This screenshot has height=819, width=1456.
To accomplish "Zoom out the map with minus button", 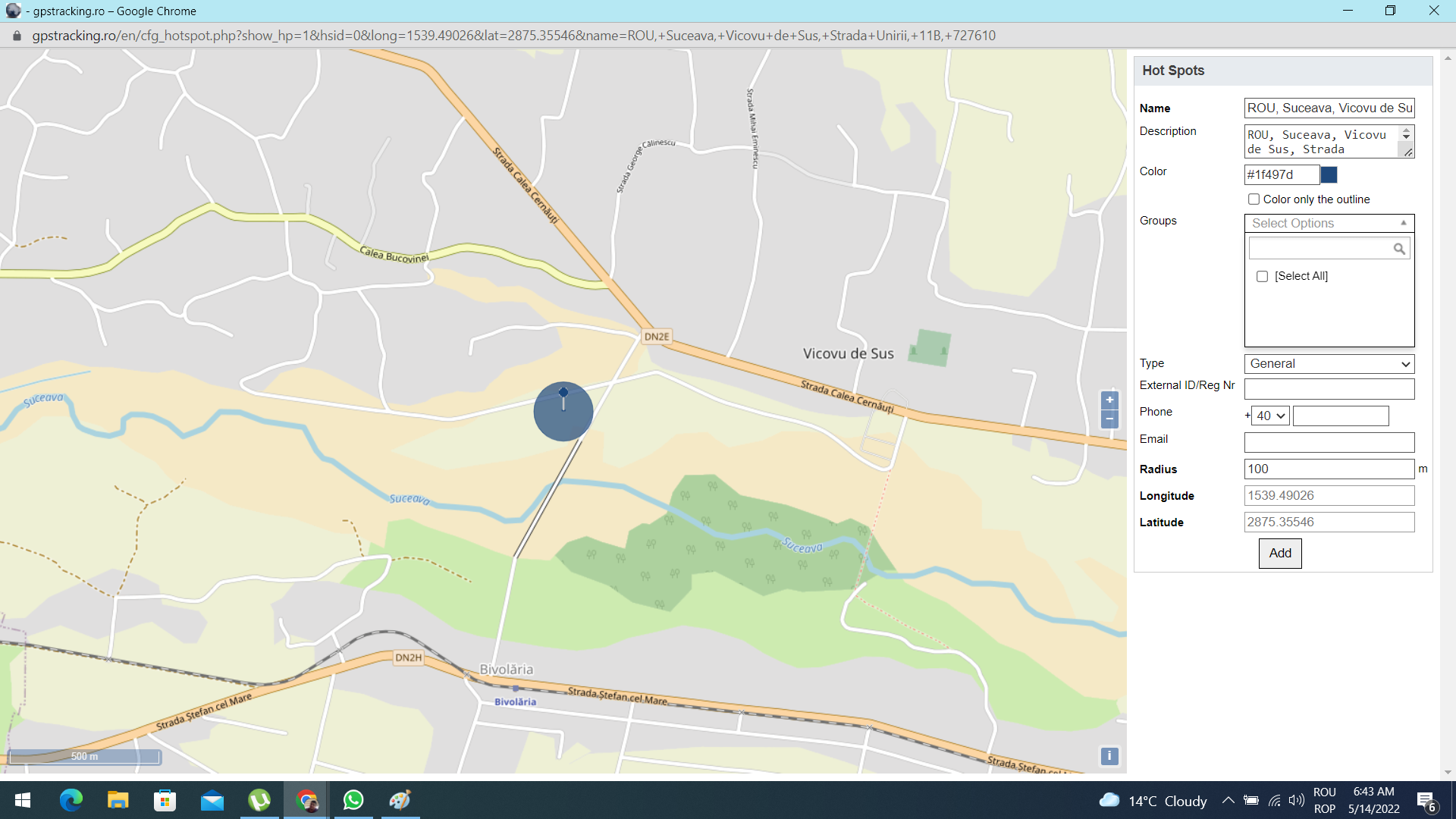I will pyautogui.click(x=1109, y=419).
